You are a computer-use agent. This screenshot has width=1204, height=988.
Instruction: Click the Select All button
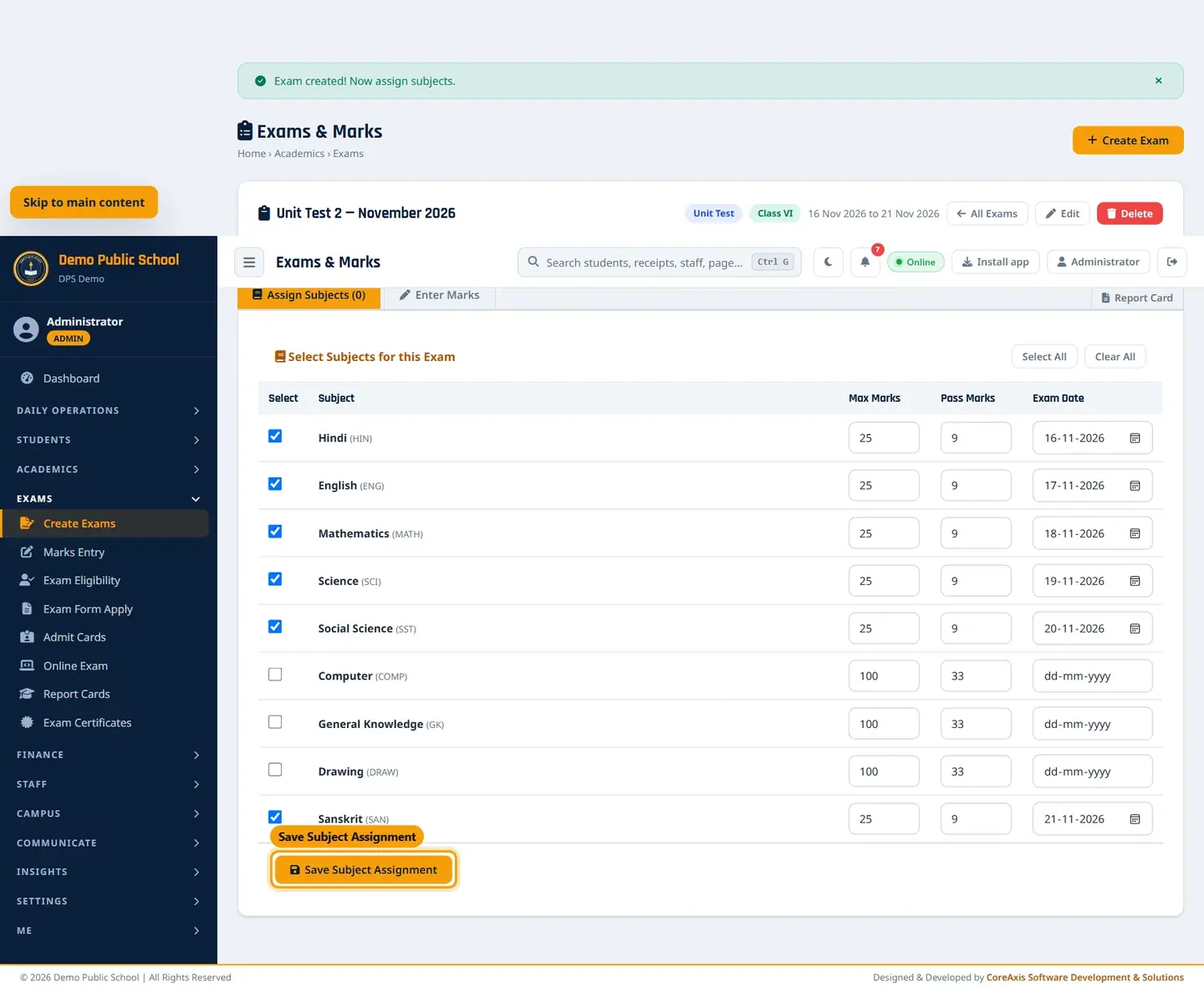[x=1044, y=357]
